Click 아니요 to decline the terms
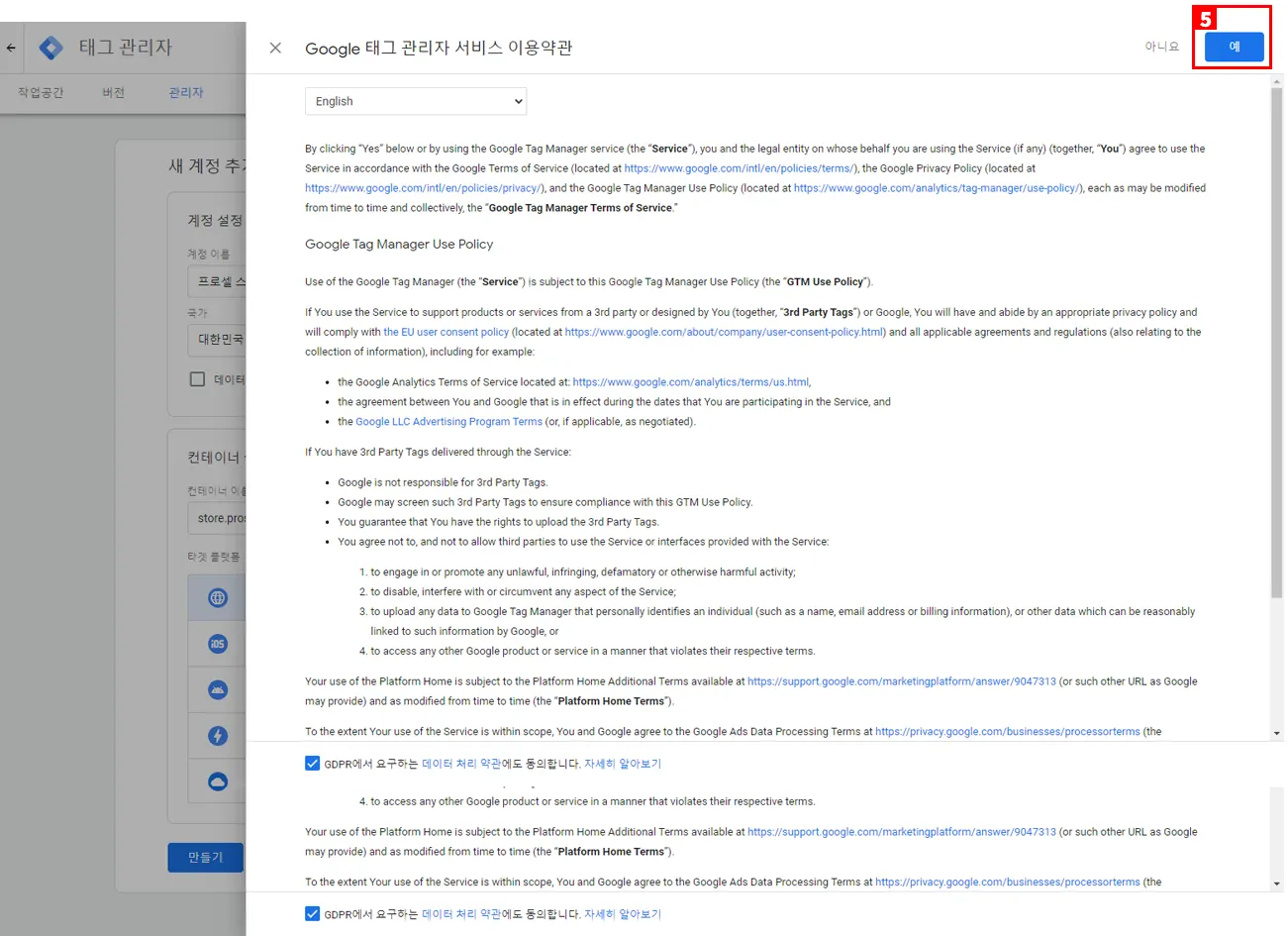Image resolution: width=1288 pixels, height=936 pixels. click(x=1162, y=47)
